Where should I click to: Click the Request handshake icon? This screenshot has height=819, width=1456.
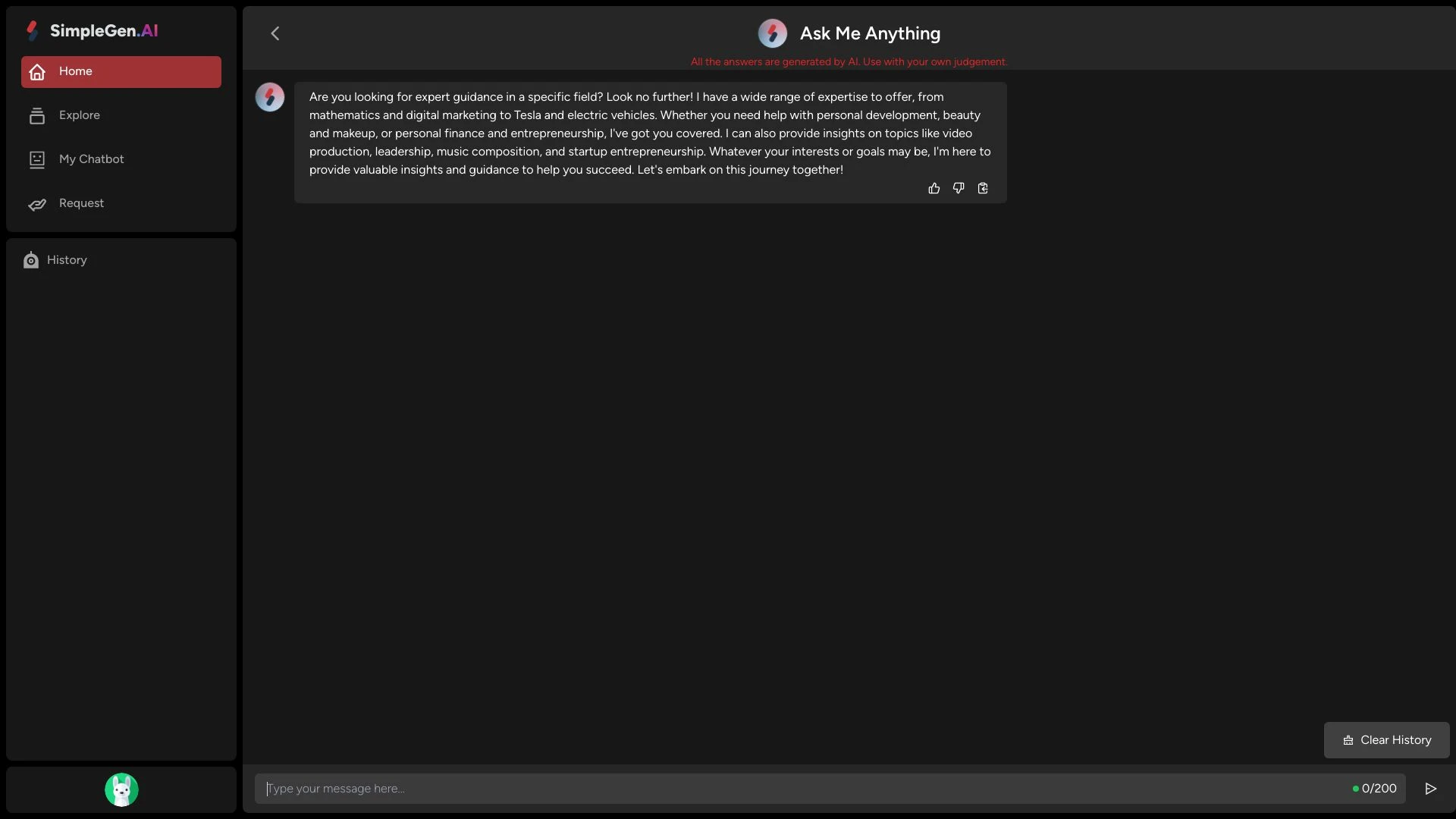pyautogui.click(x=37, y=204)
